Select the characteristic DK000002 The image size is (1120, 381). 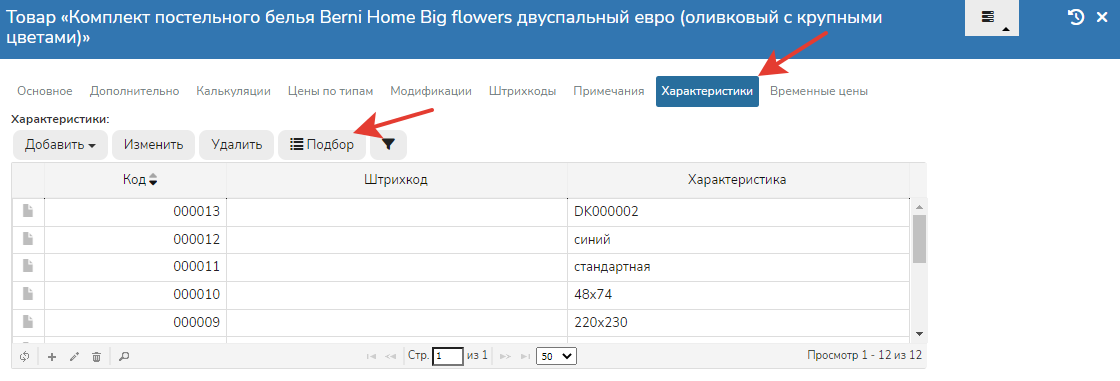coord(738,212)
